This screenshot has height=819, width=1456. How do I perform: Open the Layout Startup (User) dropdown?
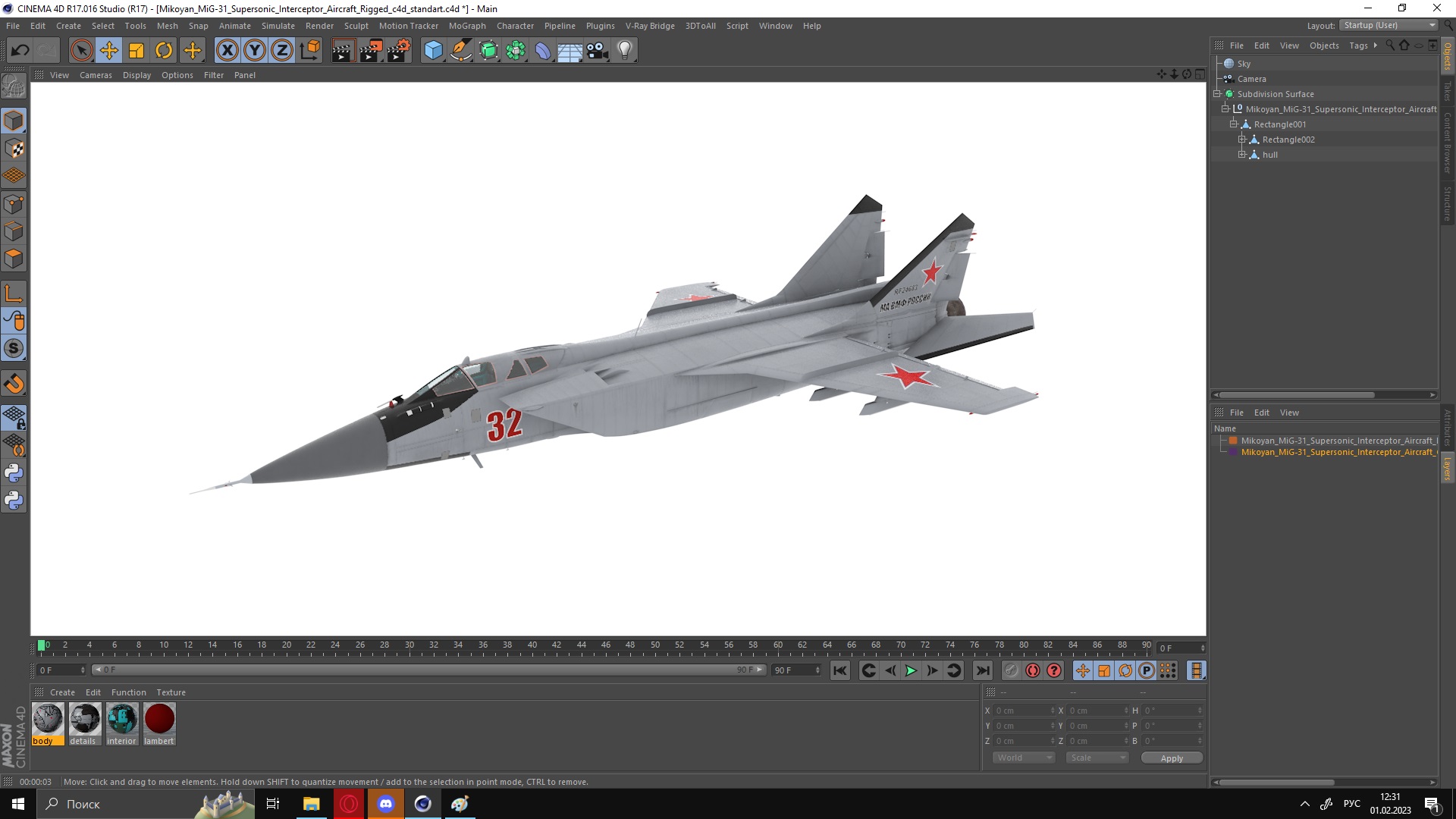coord(1389,25)
